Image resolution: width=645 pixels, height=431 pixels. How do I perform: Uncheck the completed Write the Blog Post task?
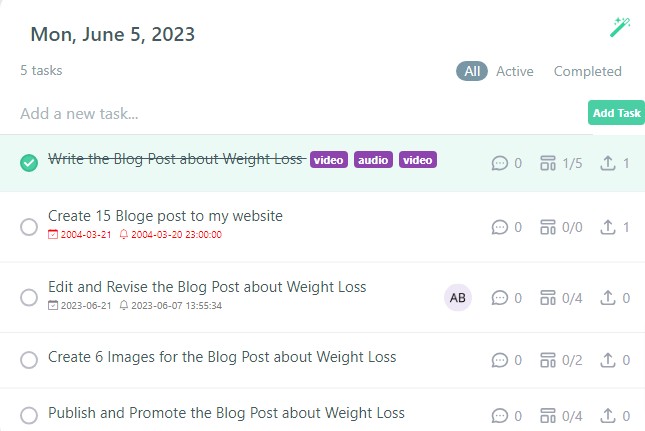[29, 163]
